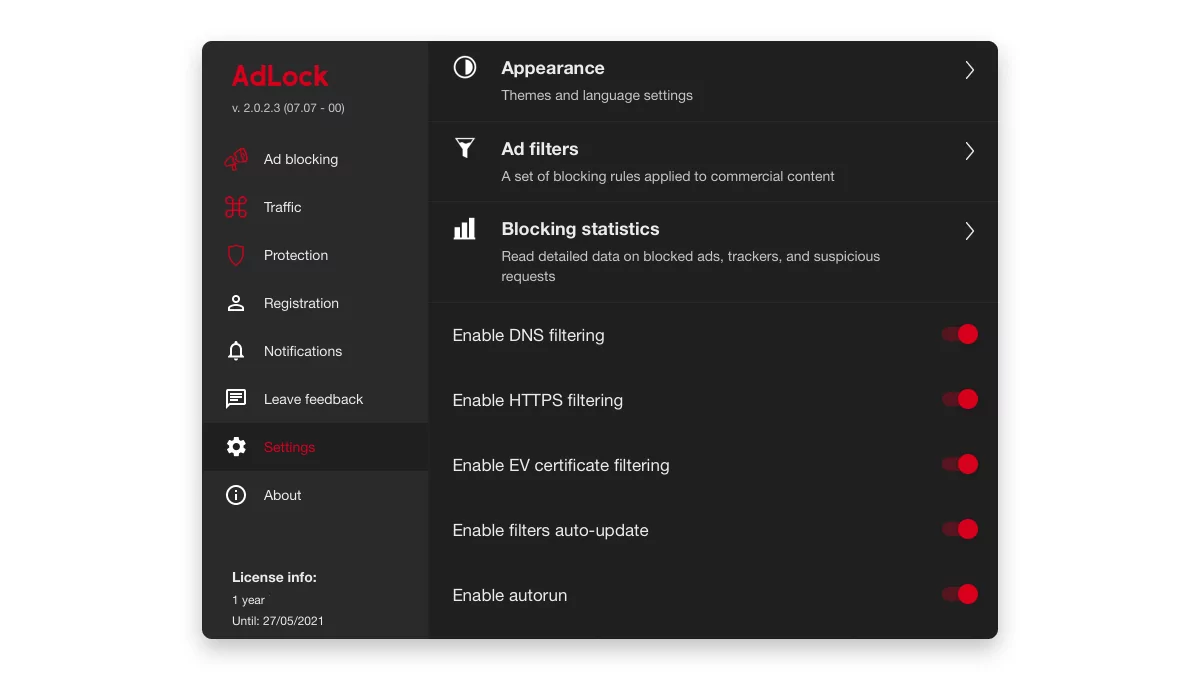Click the Ad blocking megaphone icon

(236, 159)
